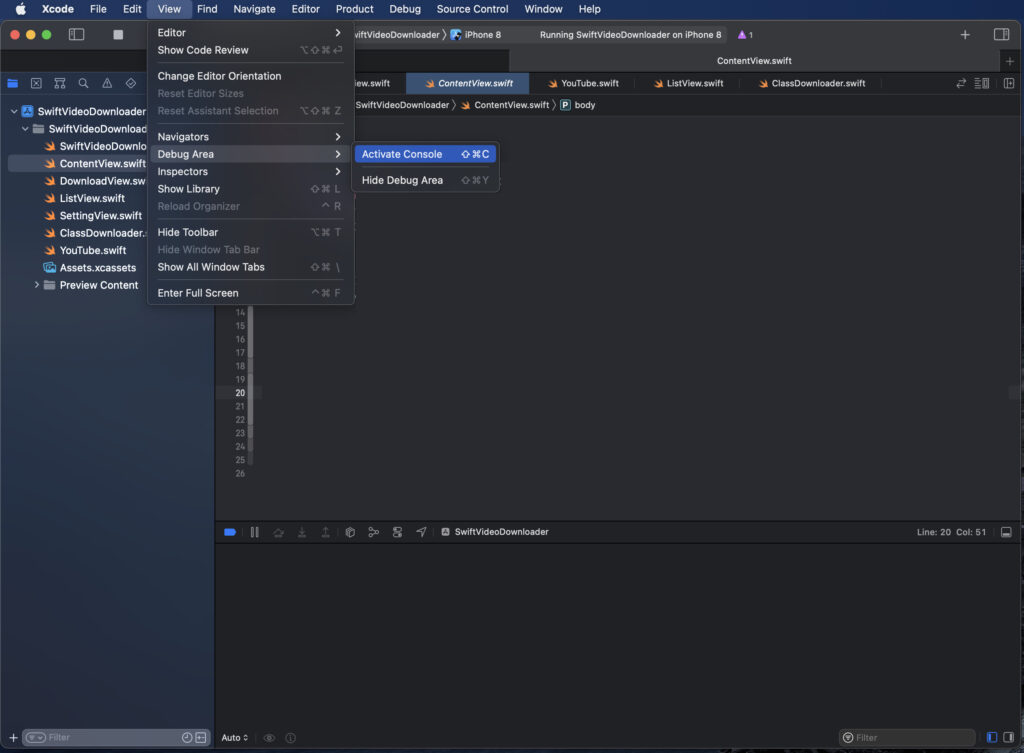The width and height of the screenshot is (1024, 753).
Task: Toggle the variables view pane button
Action: (x=992, y=737)
